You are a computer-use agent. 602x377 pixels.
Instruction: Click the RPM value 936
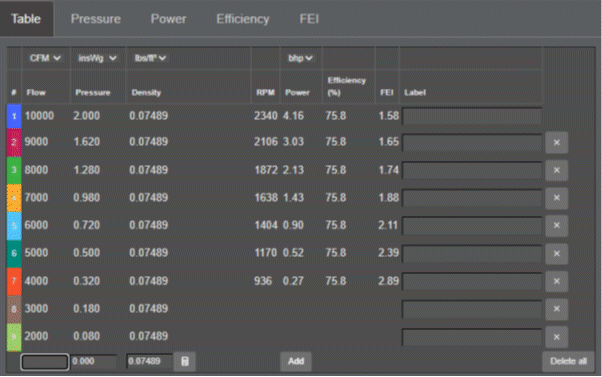pyautogui.click(x=263, y=281)
